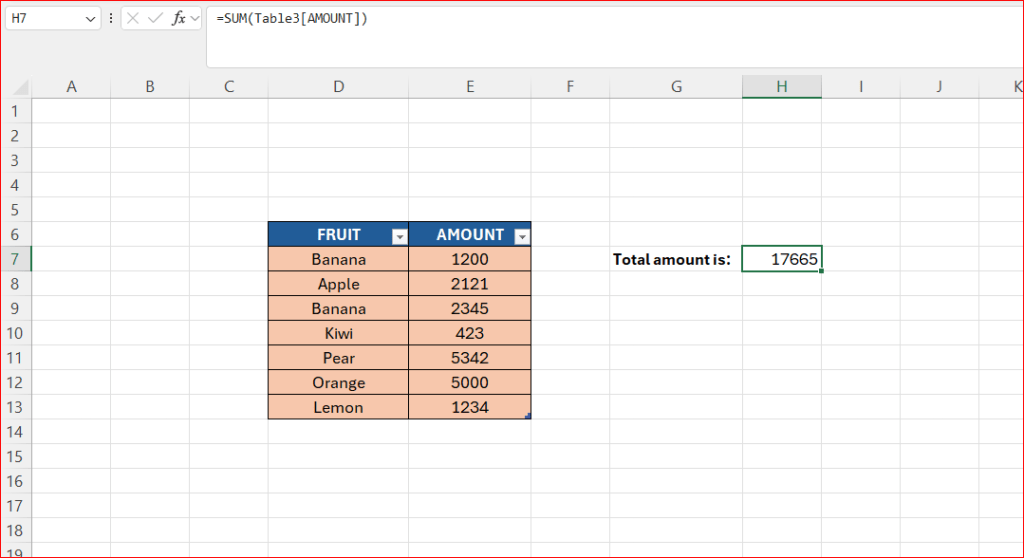The width and height of the screenshot is (1024, 558).
Task: Click the 'Total amount is:' label cell
Action: coord(672,260)
